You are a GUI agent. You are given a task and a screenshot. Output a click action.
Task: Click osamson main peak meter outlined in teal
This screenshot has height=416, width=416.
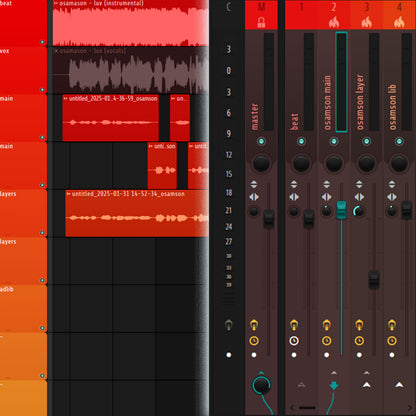[x=341, y=82]
